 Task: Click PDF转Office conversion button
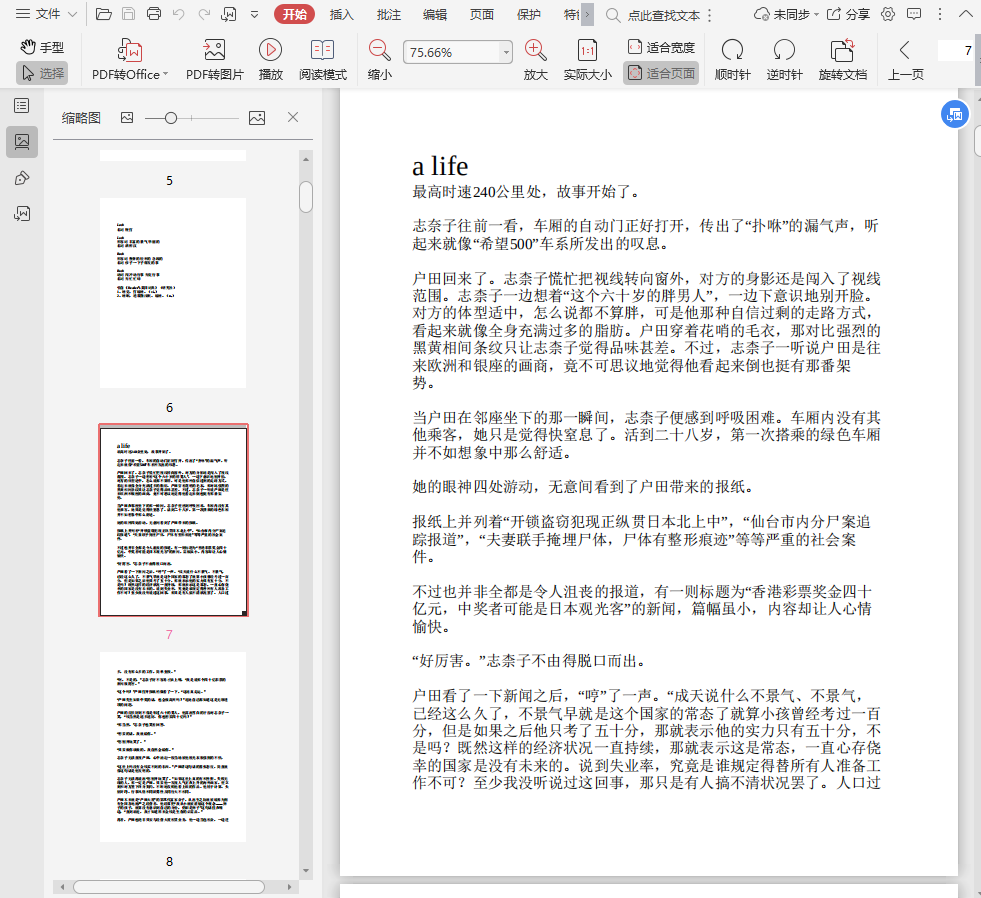130,60
